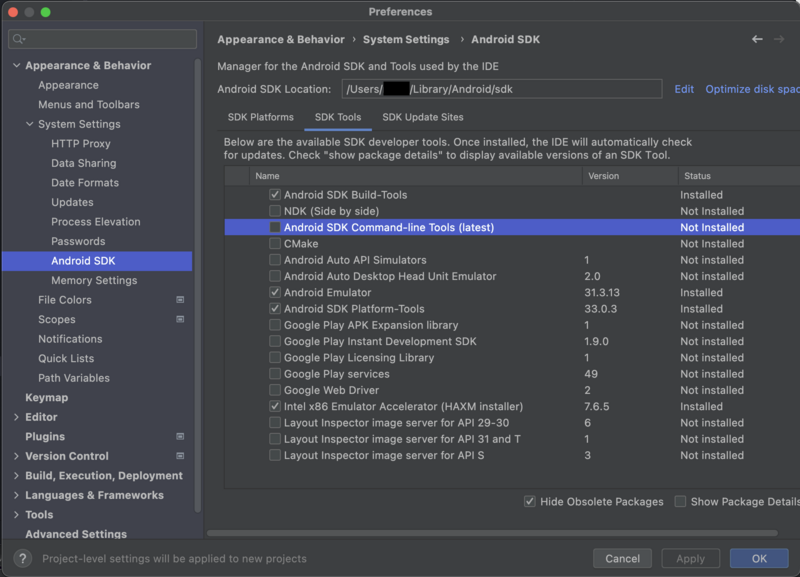
Task: Click the Apply button
Action: 690,558
